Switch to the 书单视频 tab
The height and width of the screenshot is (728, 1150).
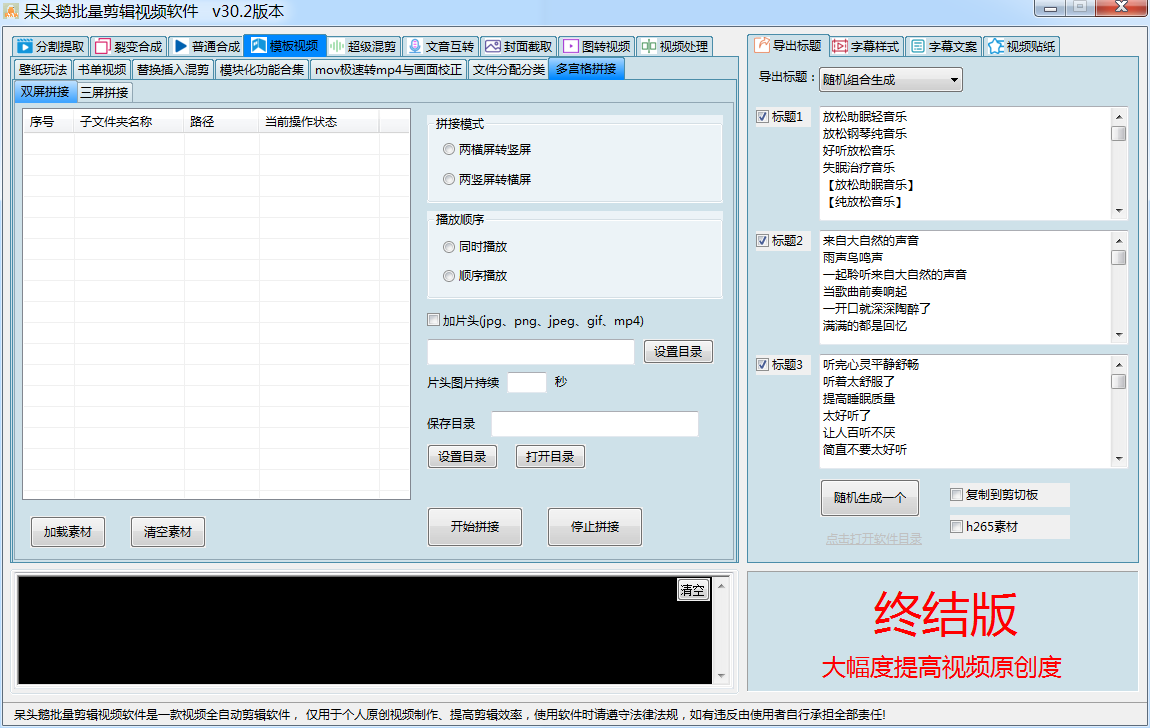[102, 70]
